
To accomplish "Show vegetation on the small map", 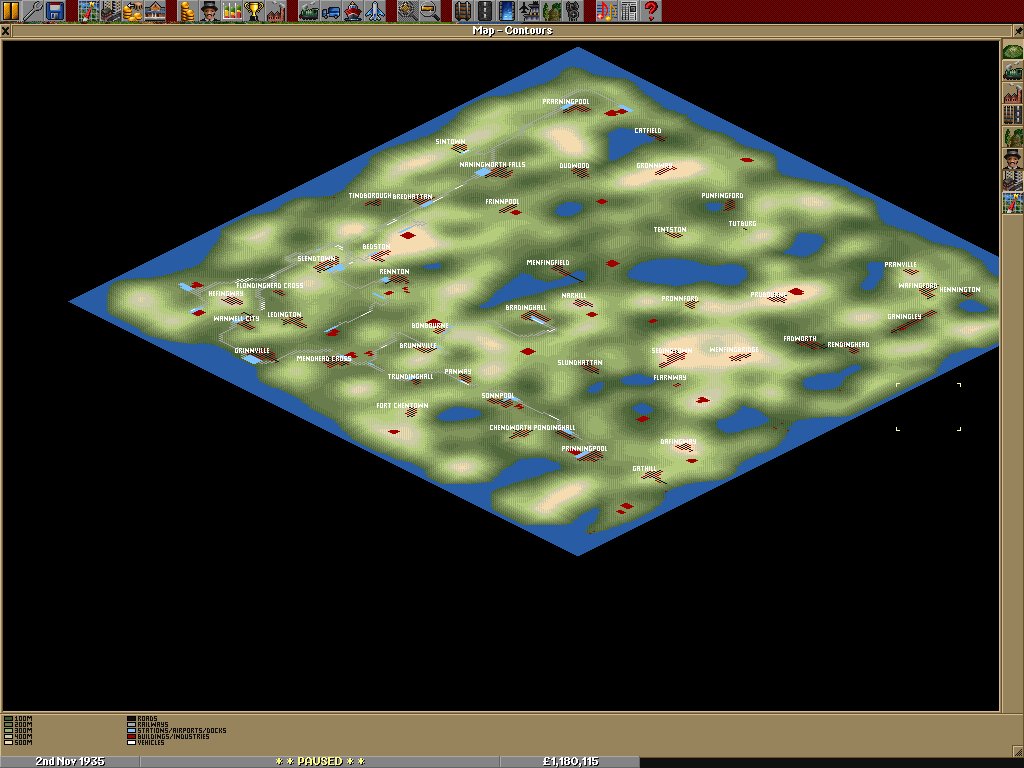I will coord(1013,136).
